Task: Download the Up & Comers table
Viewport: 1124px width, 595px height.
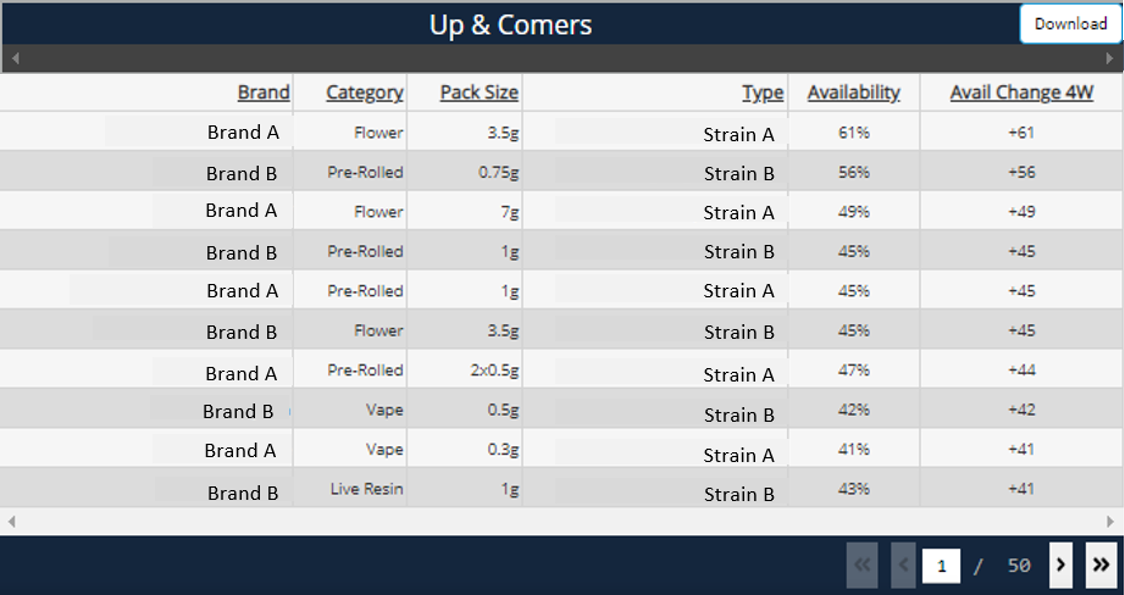Action: pyautogui.click(x=1070, y=24)
